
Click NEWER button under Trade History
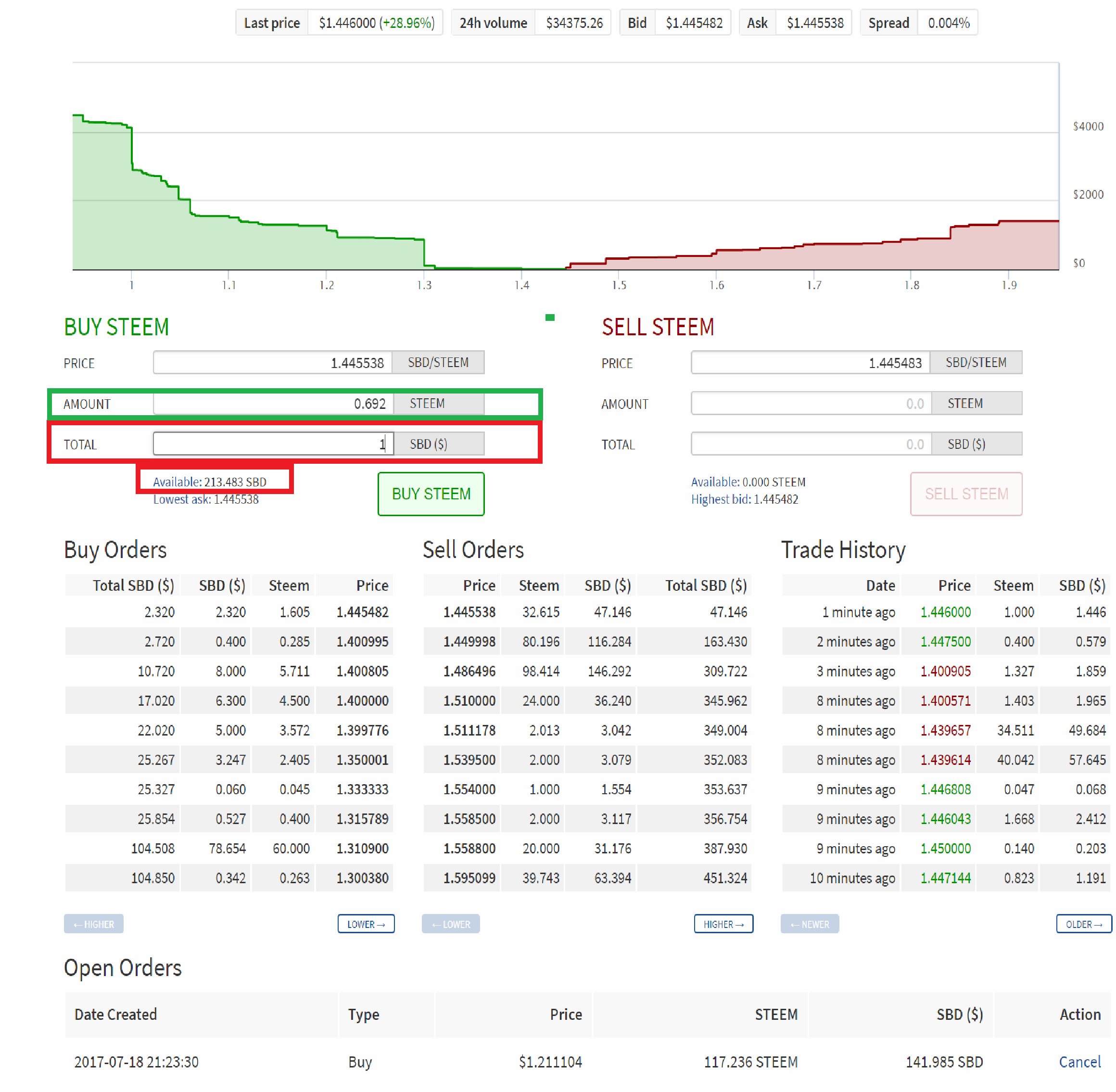pos(809,924)
